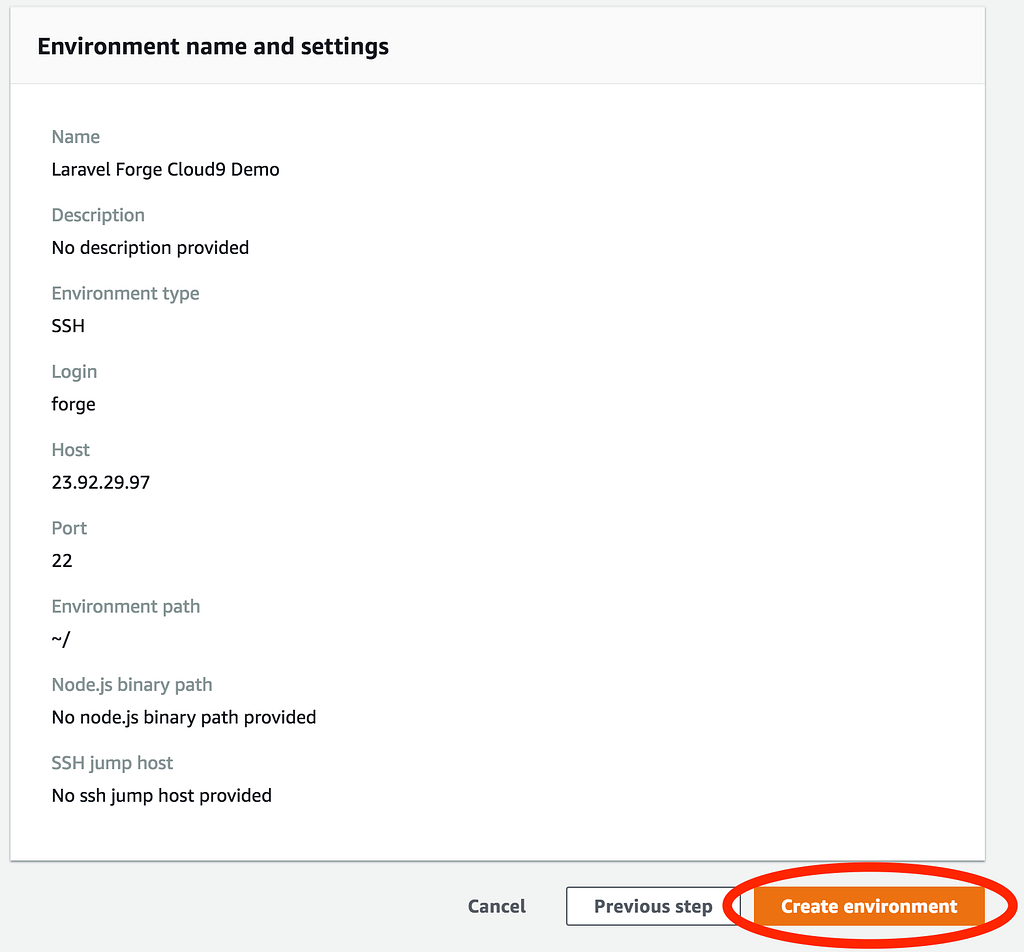Click the Login field label
This screenshot has width=1024, height=952.
tap(74, 371)
